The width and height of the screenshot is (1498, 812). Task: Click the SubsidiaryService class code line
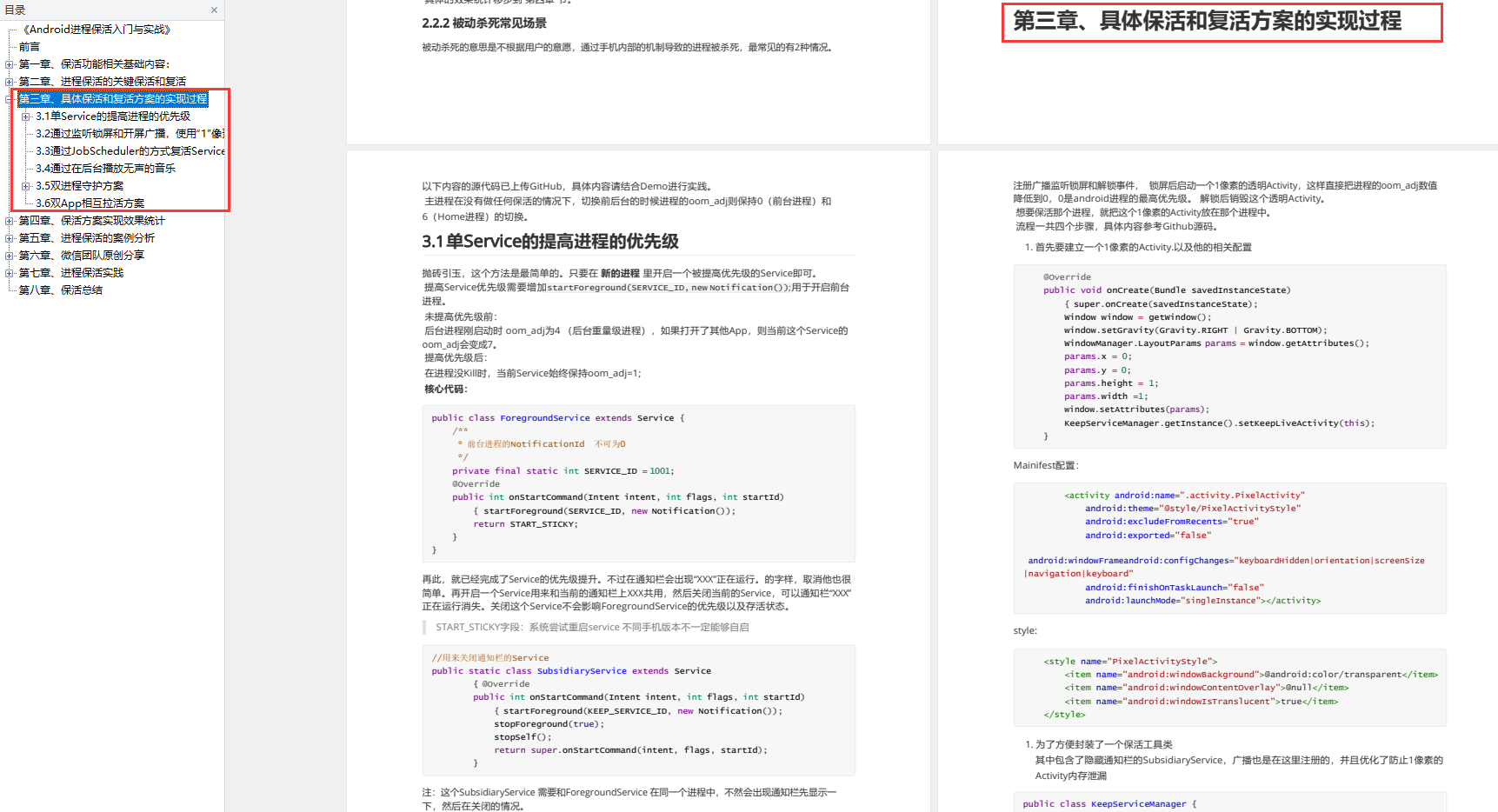(571, 671)
